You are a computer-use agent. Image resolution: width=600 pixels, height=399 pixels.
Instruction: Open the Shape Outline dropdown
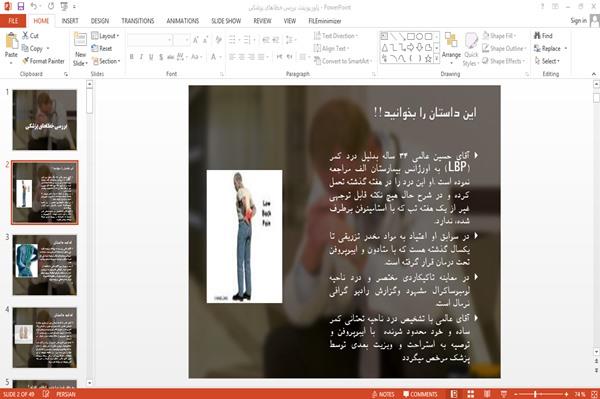click(504, 49)
